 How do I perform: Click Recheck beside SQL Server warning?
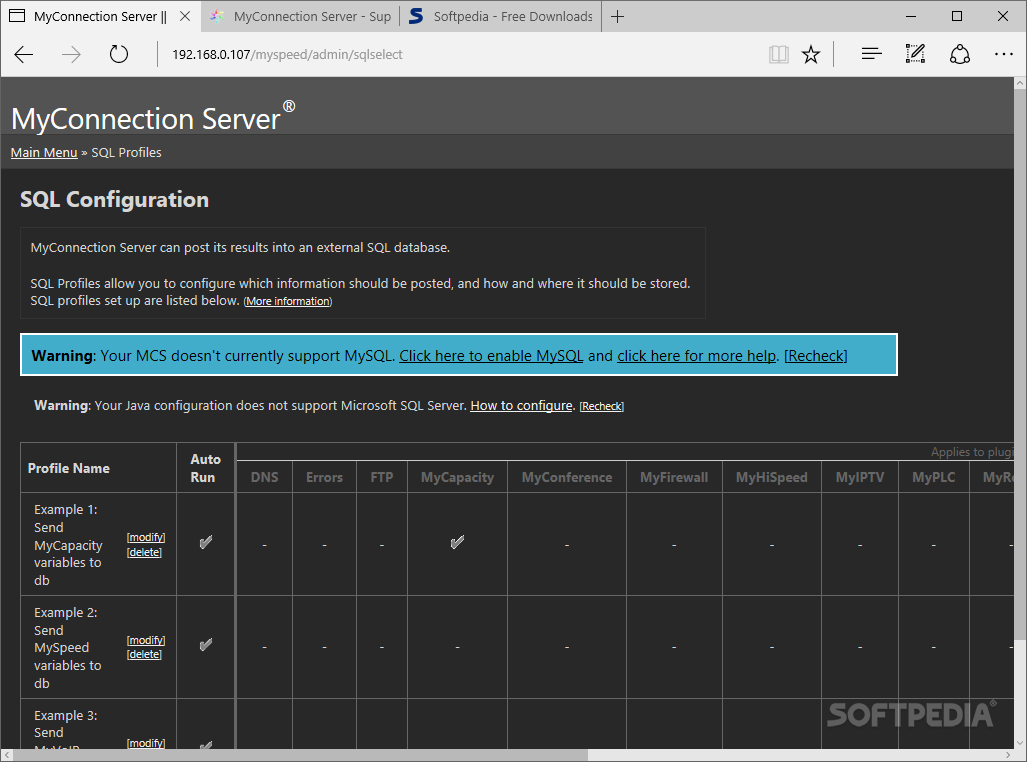tap(601, 406)
